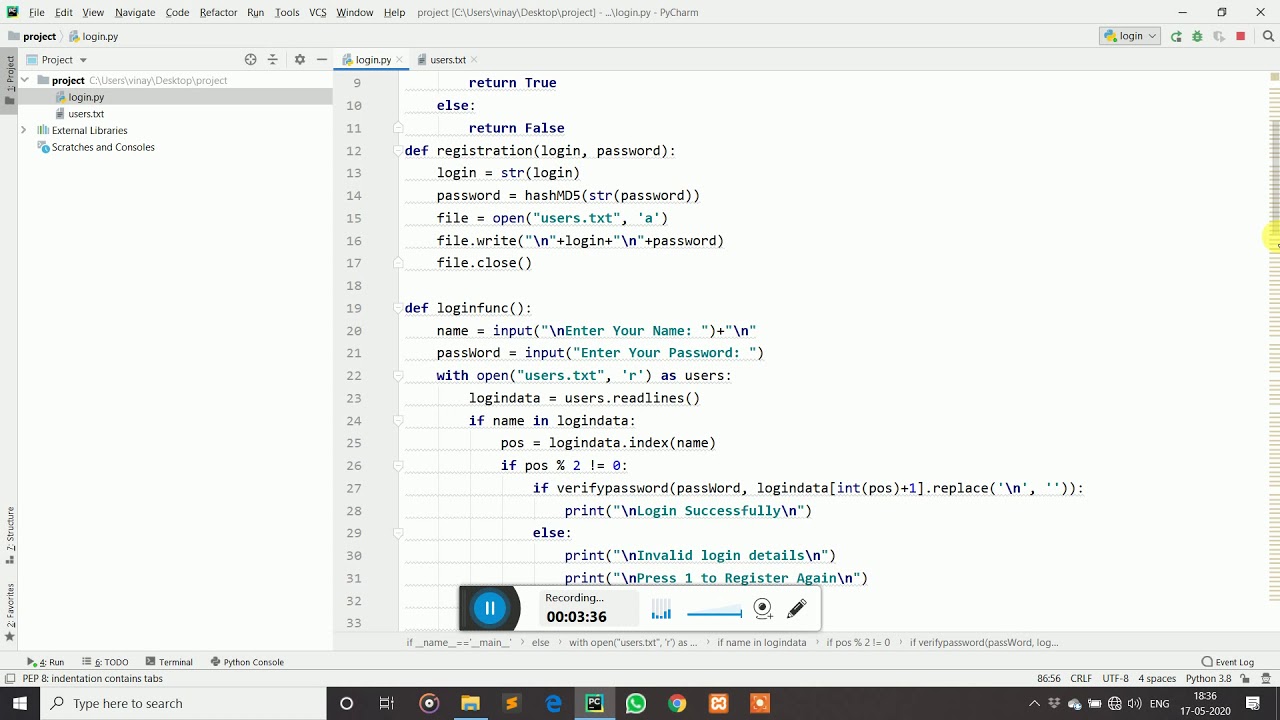1280x720 pixels.
Task: Collapse the project root folder in tree
Action: pos(24,80)
